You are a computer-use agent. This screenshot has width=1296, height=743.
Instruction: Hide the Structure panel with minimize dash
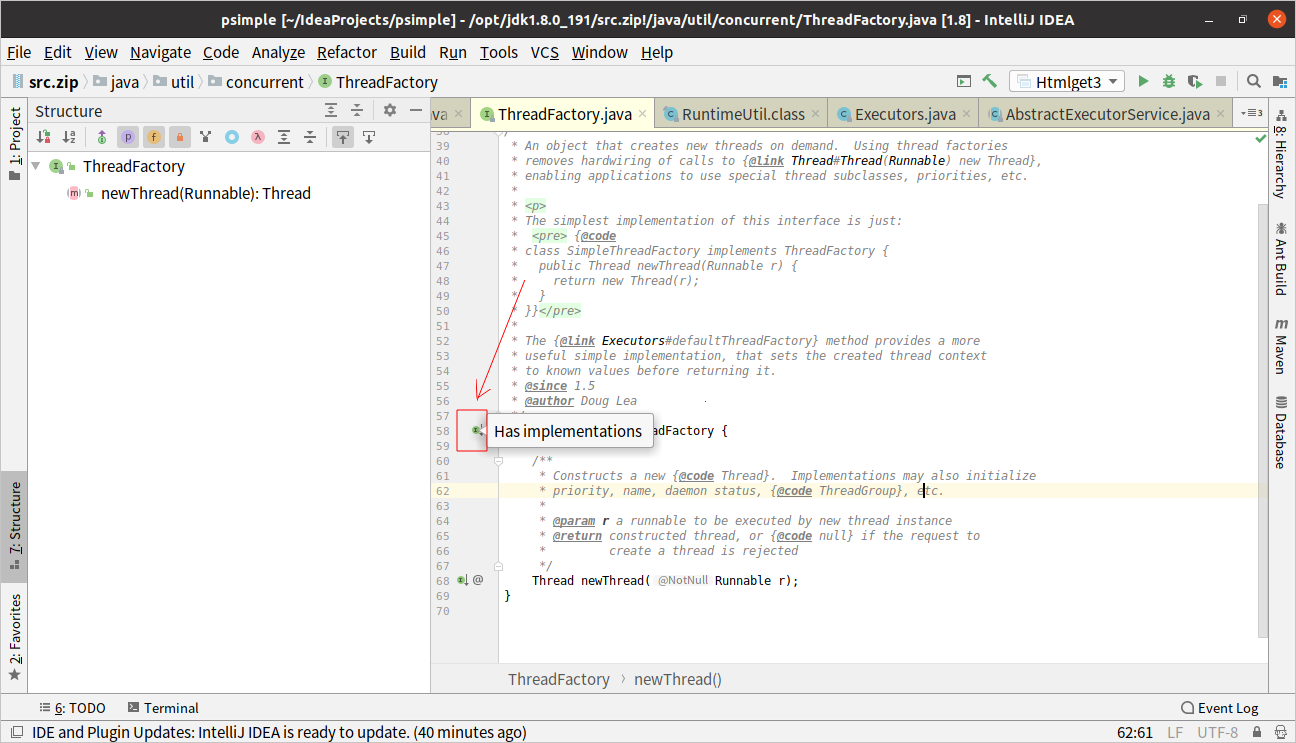click(x=415, y=111)
